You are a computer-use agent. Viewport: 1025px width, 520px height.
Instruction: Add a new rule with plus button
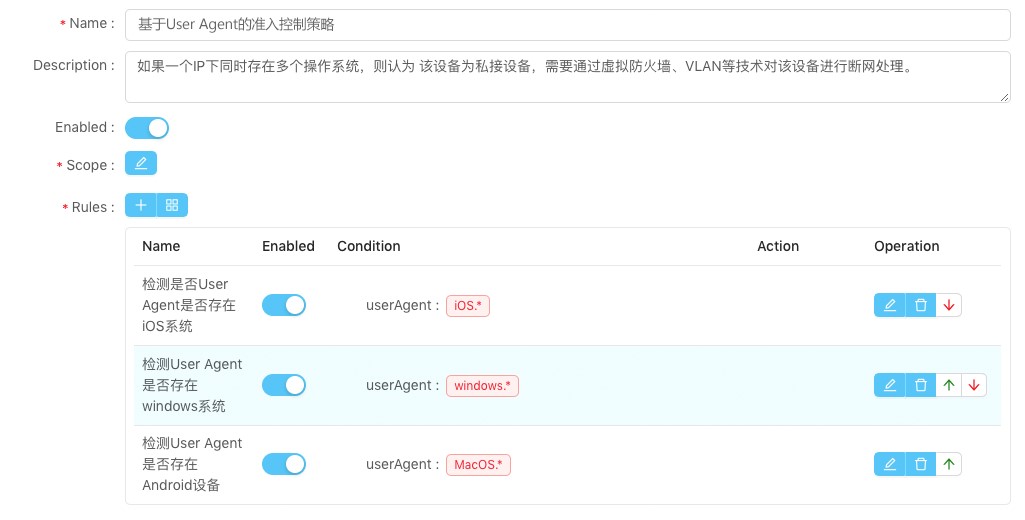click(141, 205)
